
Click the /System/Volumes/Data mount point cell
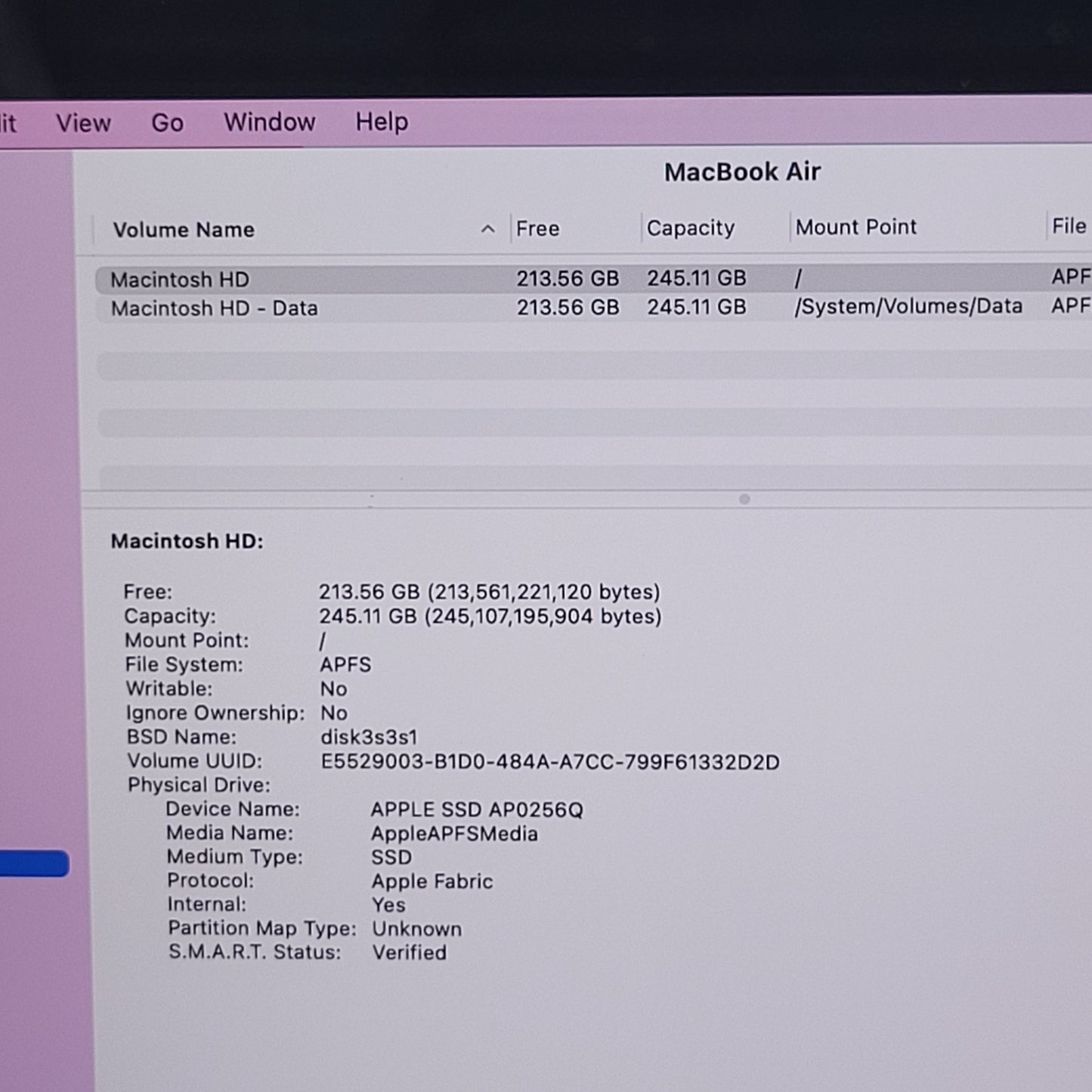pos(908,306)
